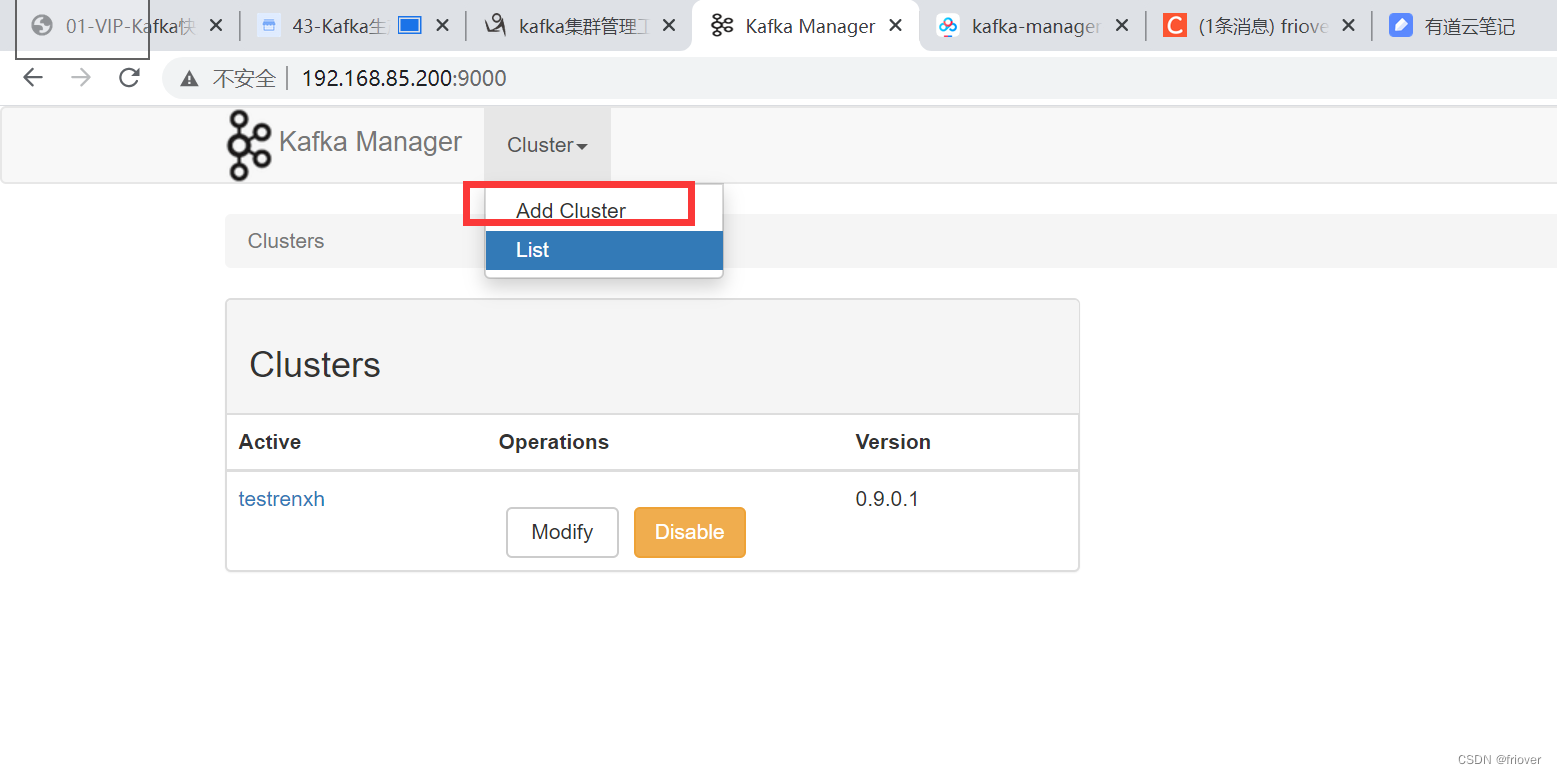Image resolution: width=1557 pixels, height=774 pixels.
Task: Click the address bar URL 192.168.85.200:9000
Action: [x=404, y=78]
